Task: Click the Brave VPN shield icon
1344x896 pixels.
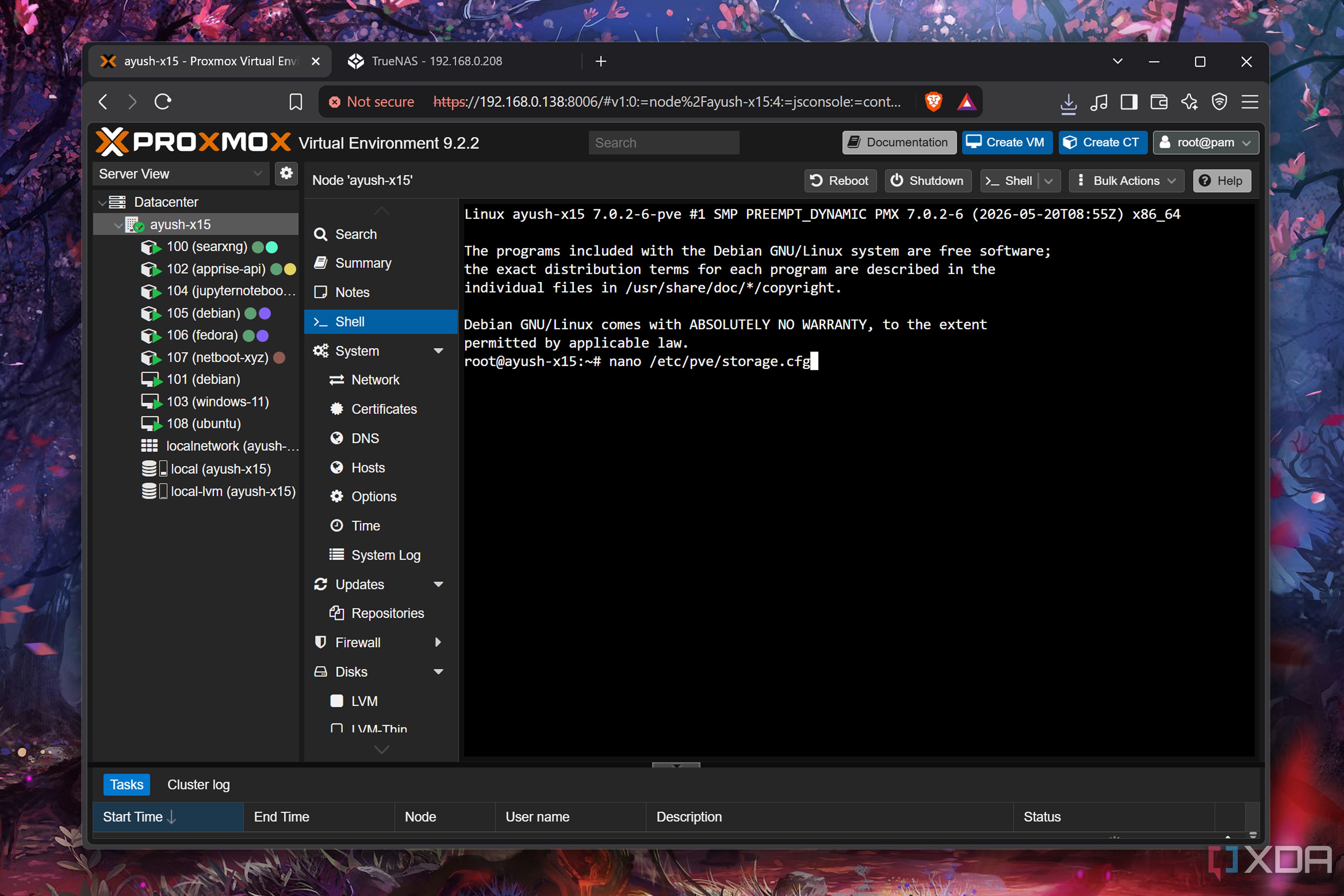Action: click(x=1220, y=102)
